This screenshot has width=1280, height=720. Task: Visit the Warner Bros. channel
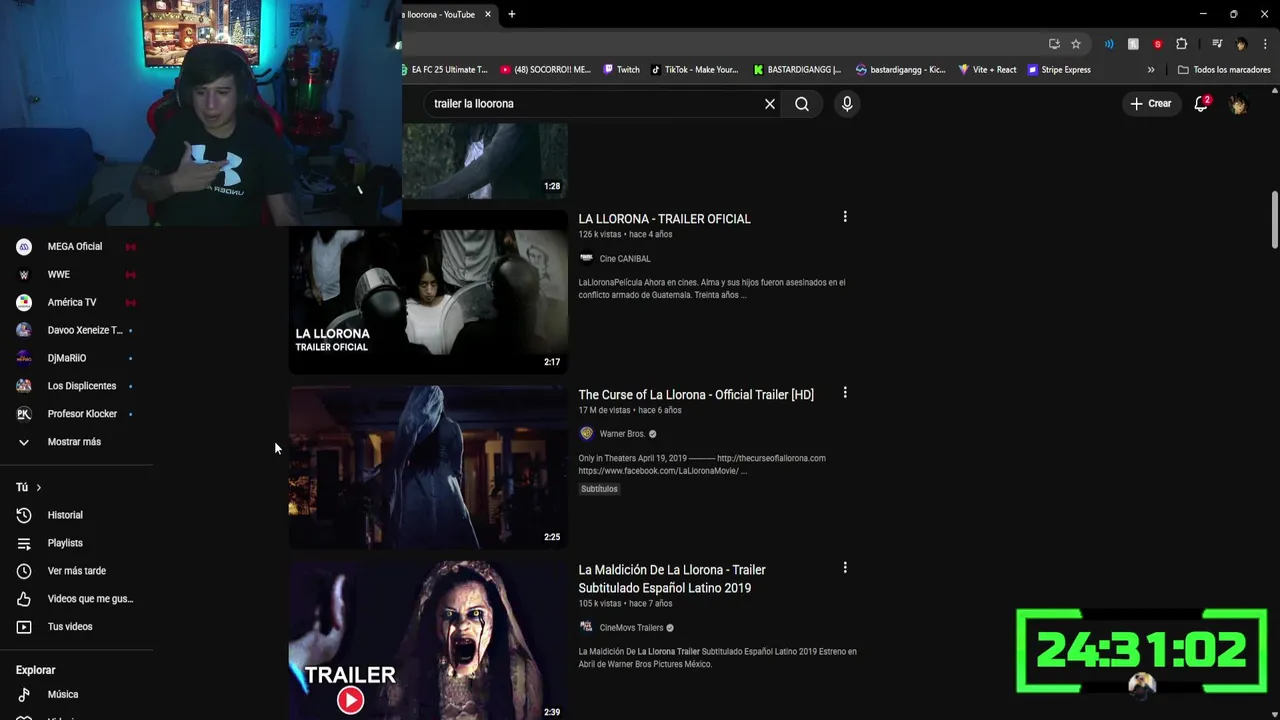click(622, 434)
